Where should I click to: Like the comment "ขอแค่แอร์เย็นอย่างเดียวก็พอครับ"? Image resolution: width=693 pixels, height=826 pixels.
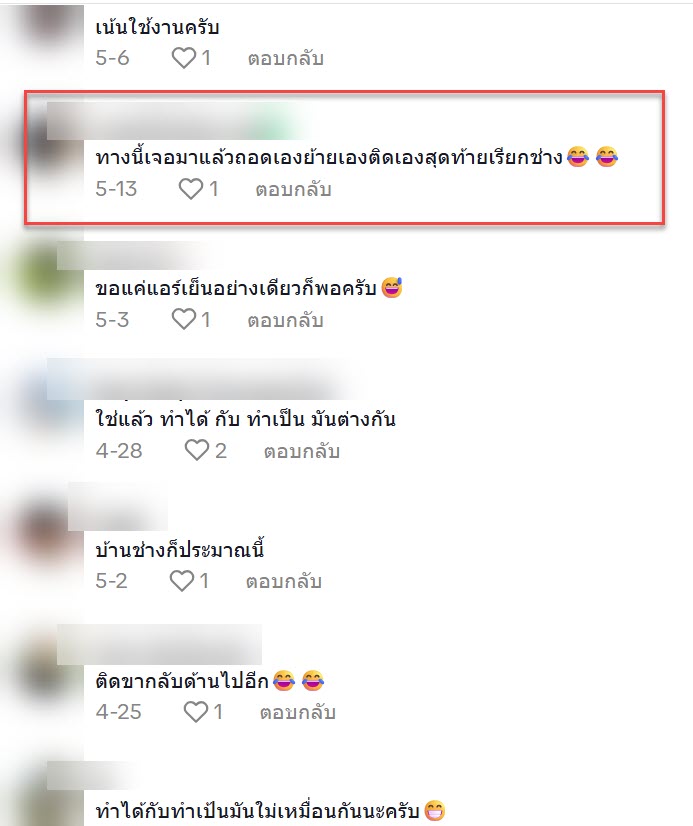coord(184,319)
